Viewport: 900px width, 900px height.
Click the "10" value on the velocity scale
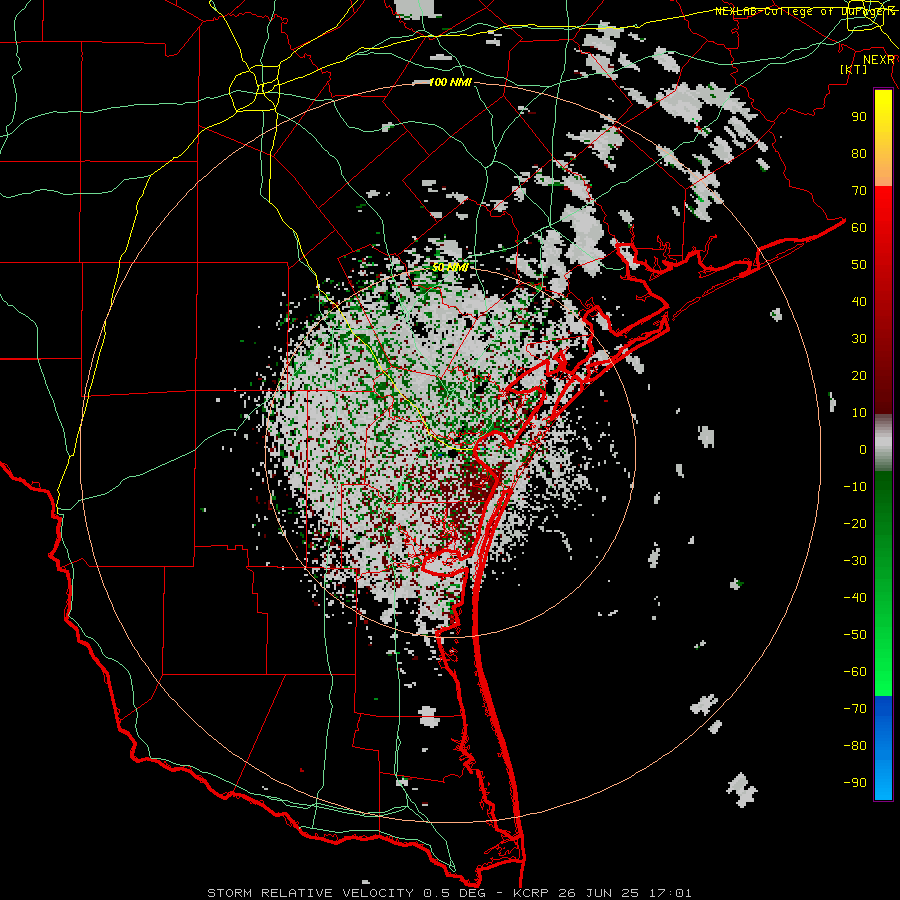[859, 413]
